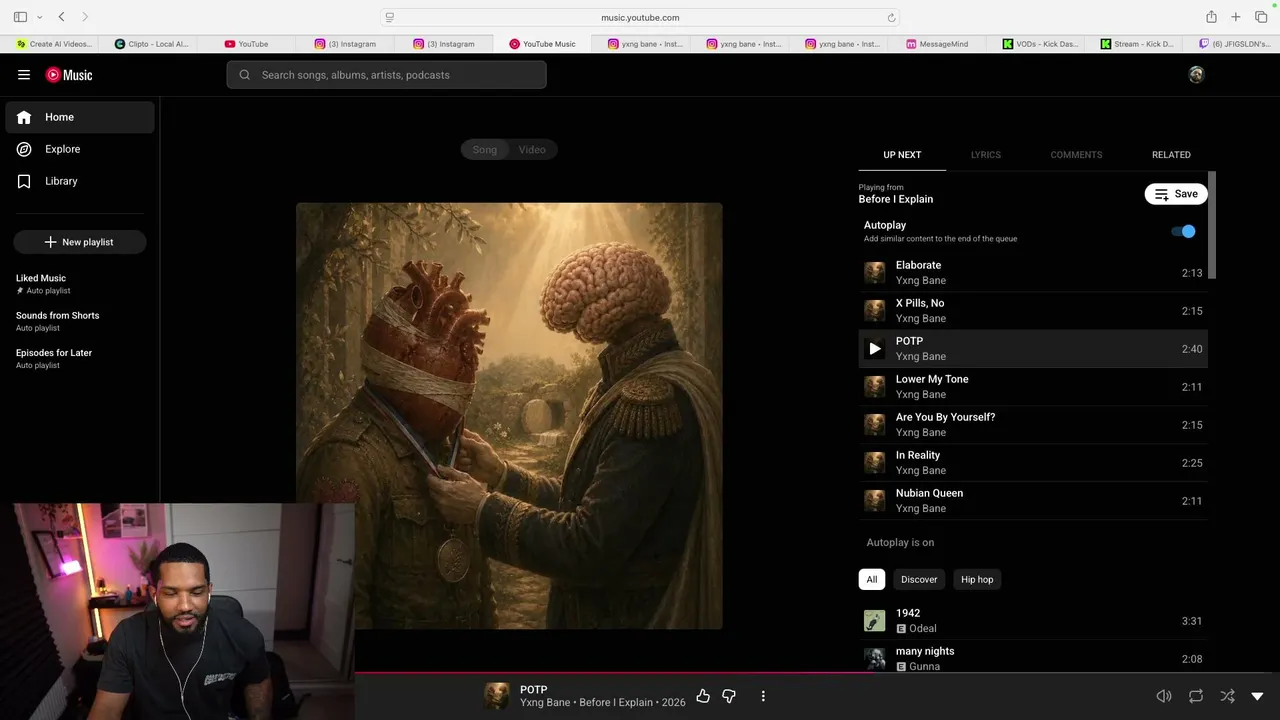Switch to the Create AI Videos tab
The width and height of the screenshot is (1280, 720).
(54, 44)
